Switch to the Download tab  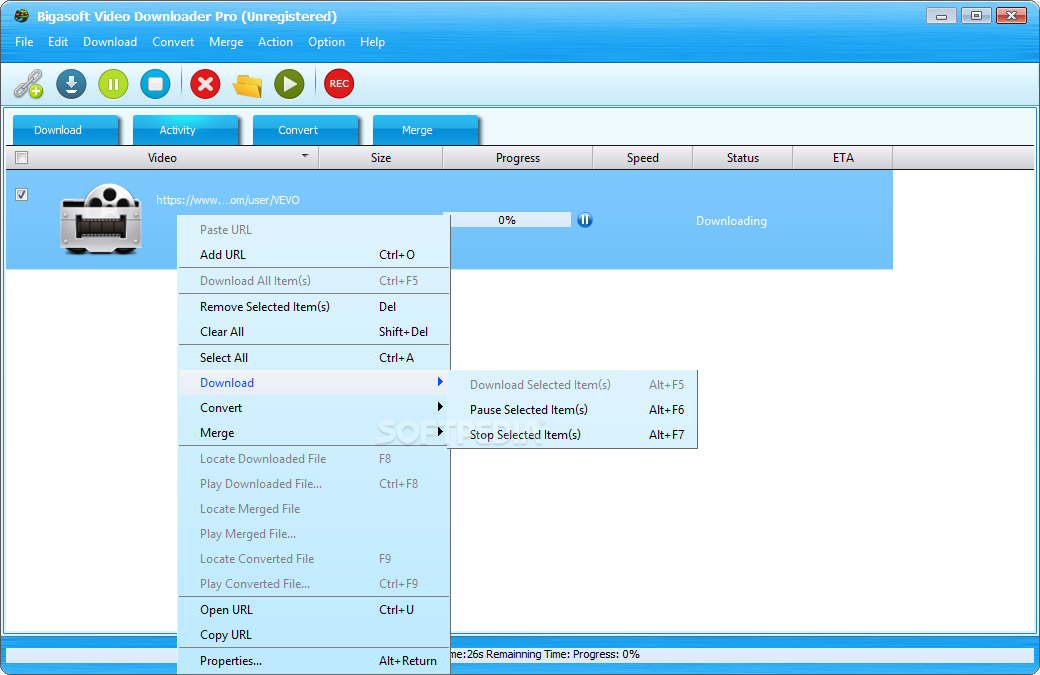(x=66, y=130)
